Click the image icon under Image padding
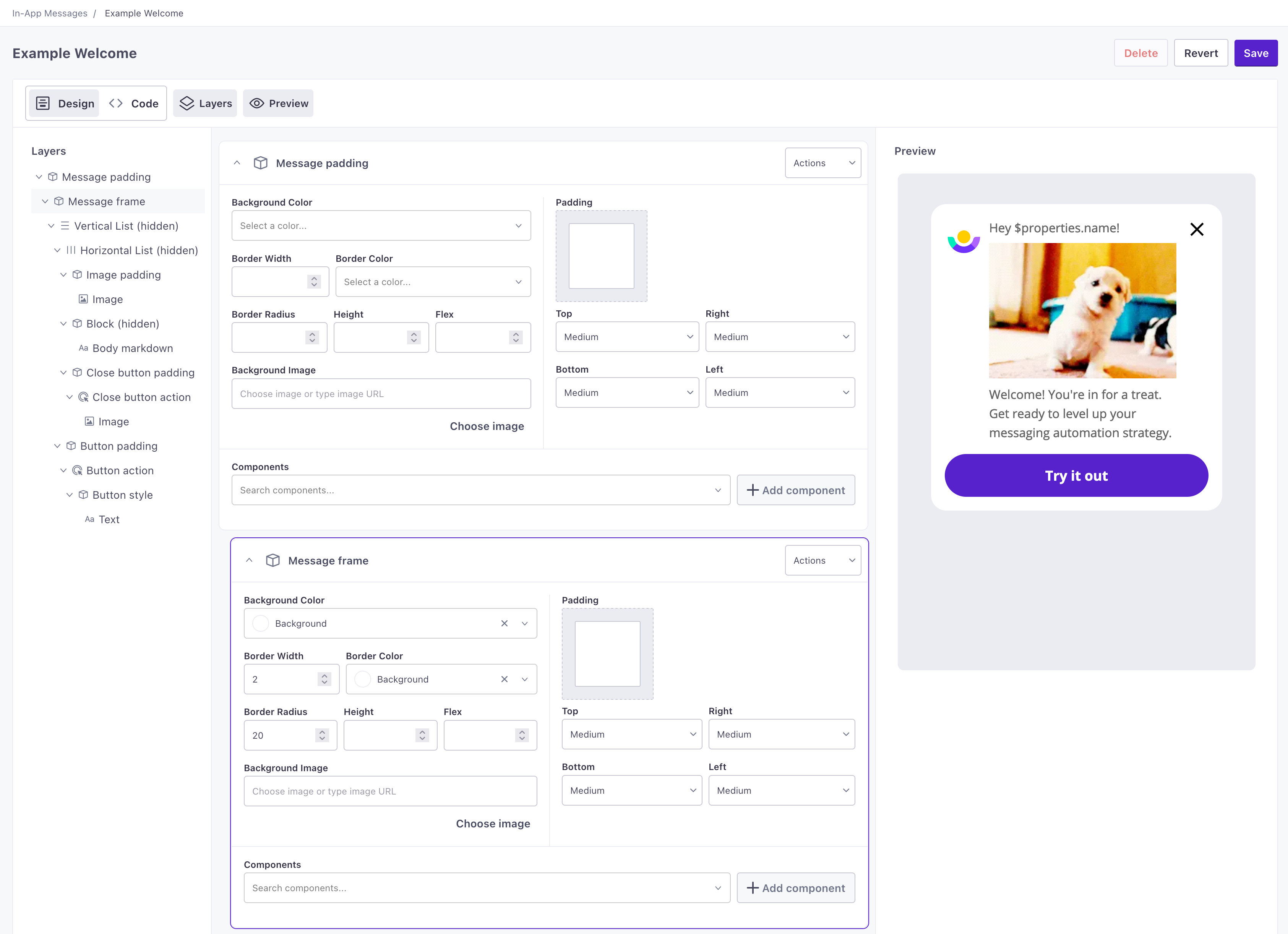 (x=83, y=298)
